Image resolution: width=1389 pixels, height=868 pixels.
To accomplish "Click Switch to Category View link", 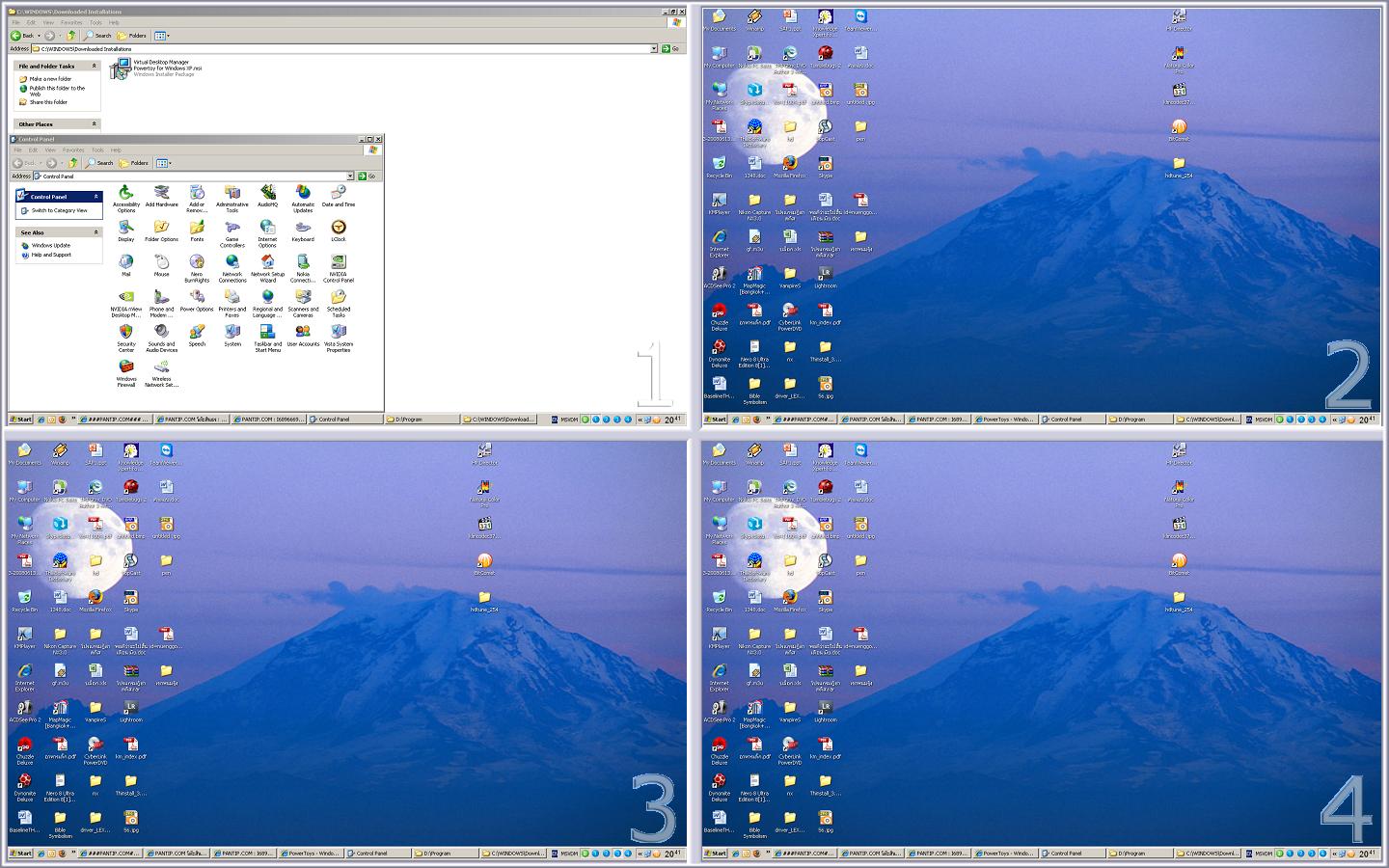I will click(59, 210).
